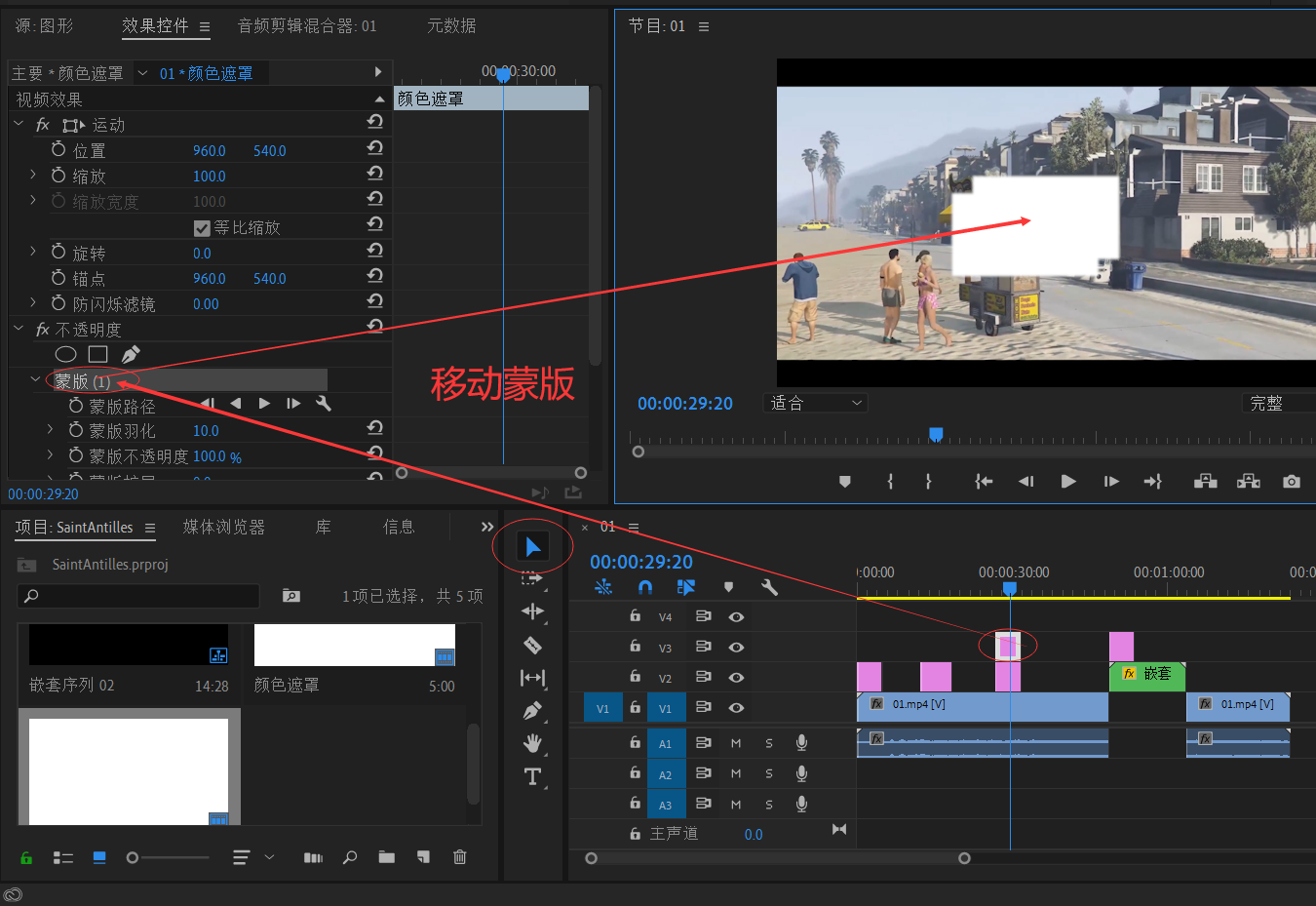Select the Slip tool
Image resolution: width=1316 pixels, height=906 pixels.
click(532, 678)
